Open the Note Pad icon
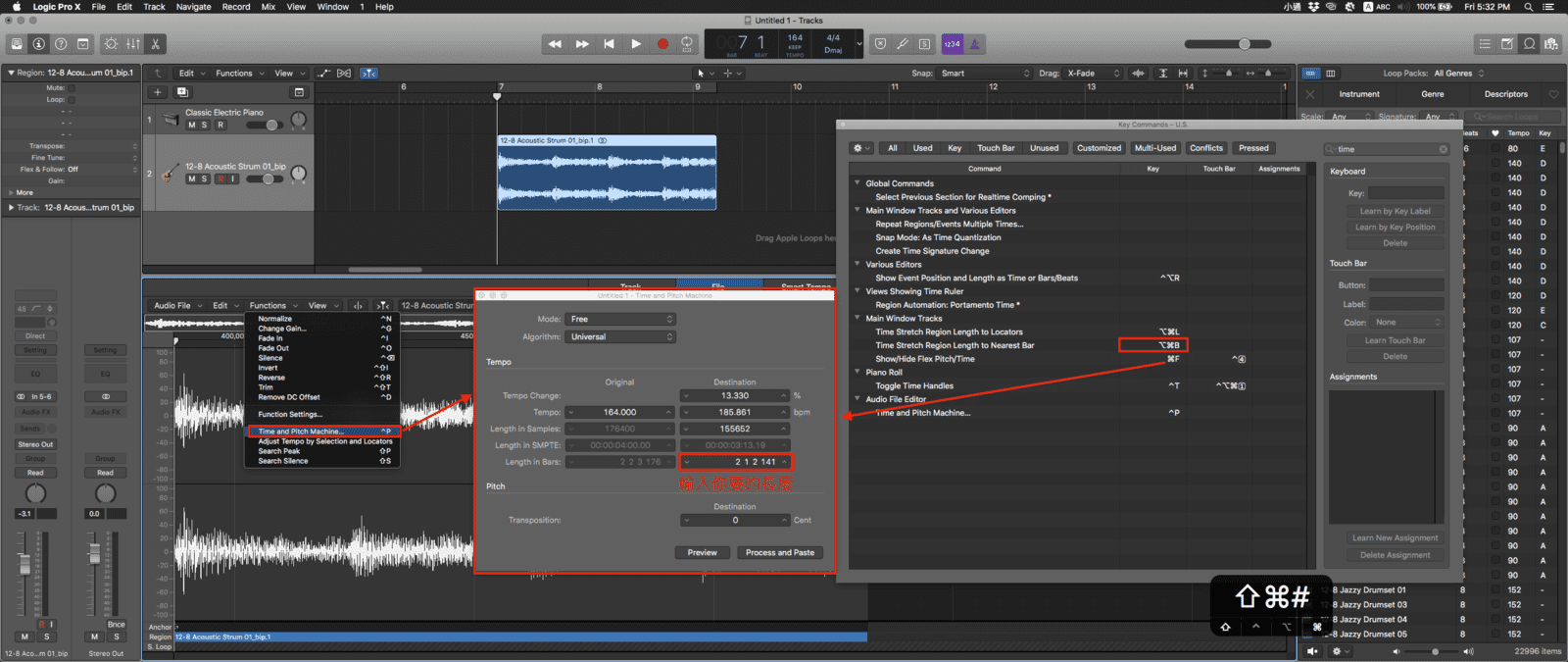 [1507, 44]
